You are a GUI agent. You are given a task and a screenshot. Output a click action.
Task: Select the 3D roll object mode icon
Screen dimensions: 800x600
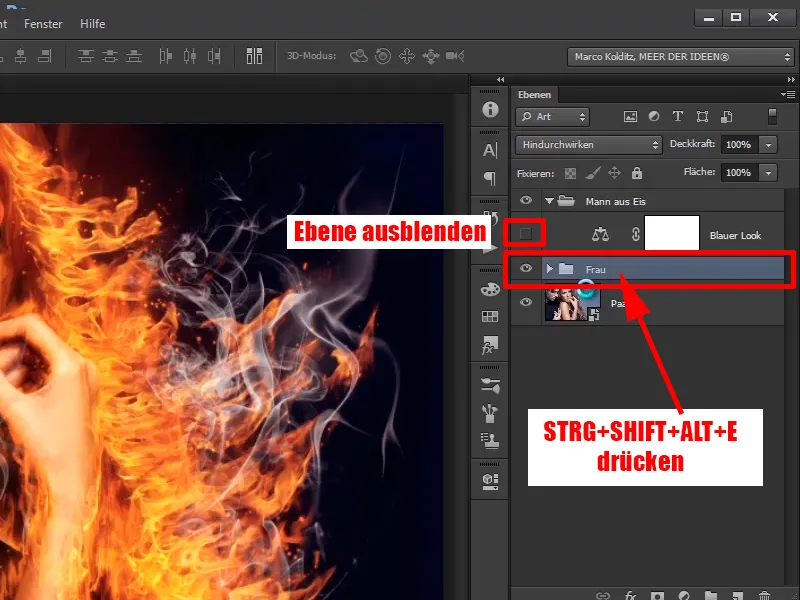(383, 56)
